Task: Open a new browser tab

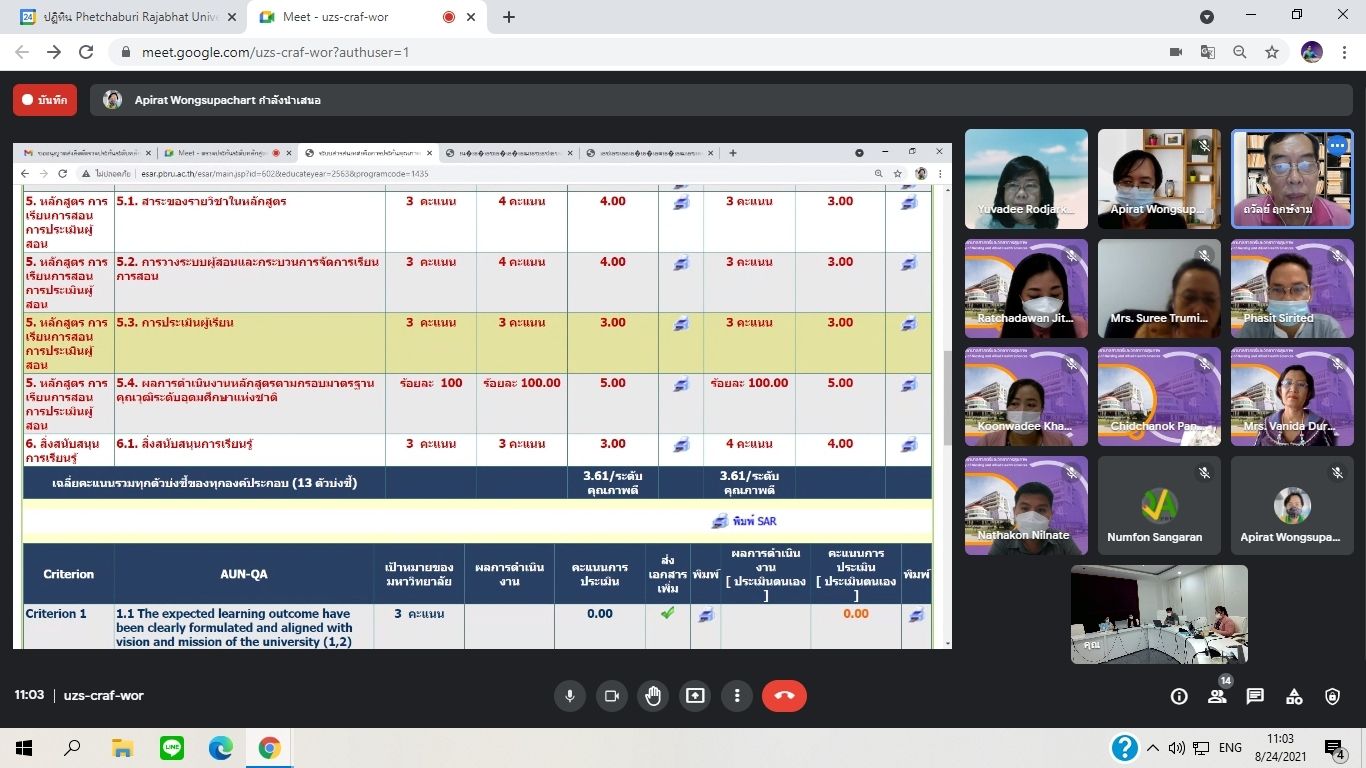Action: coord(509,17)
